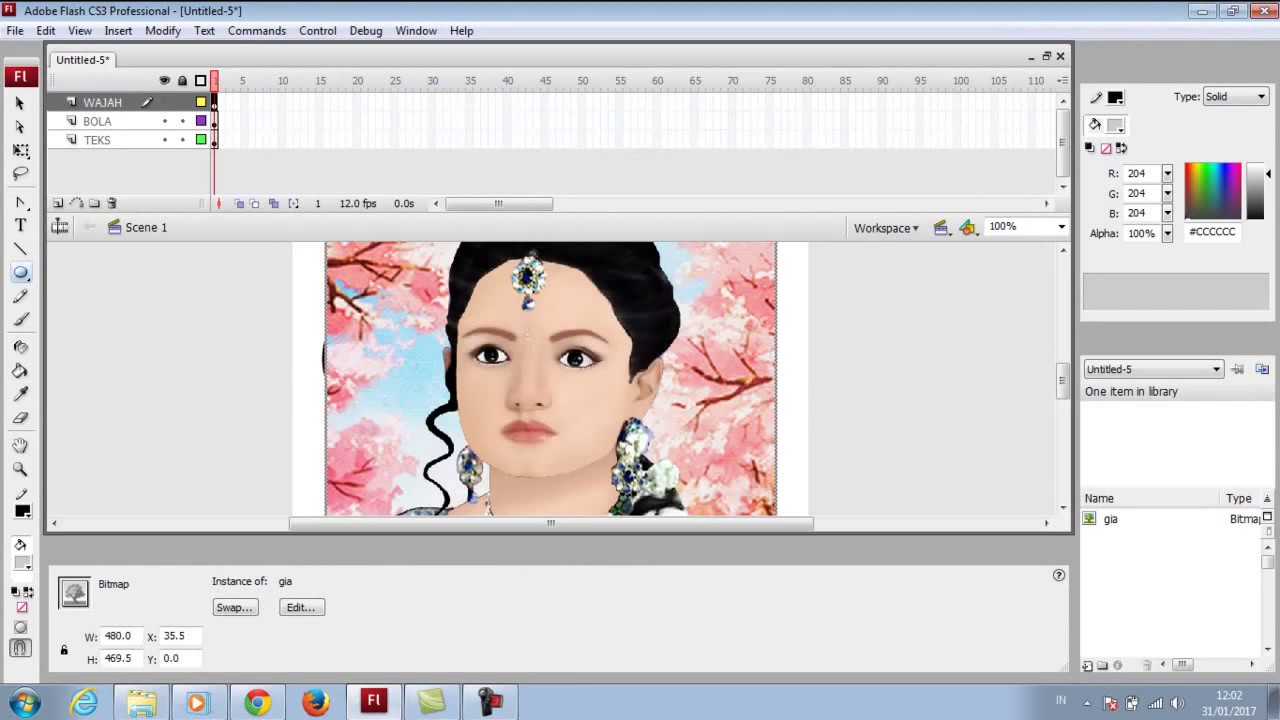Open the stage zoom 100% dropdown

pos(1061,227)
